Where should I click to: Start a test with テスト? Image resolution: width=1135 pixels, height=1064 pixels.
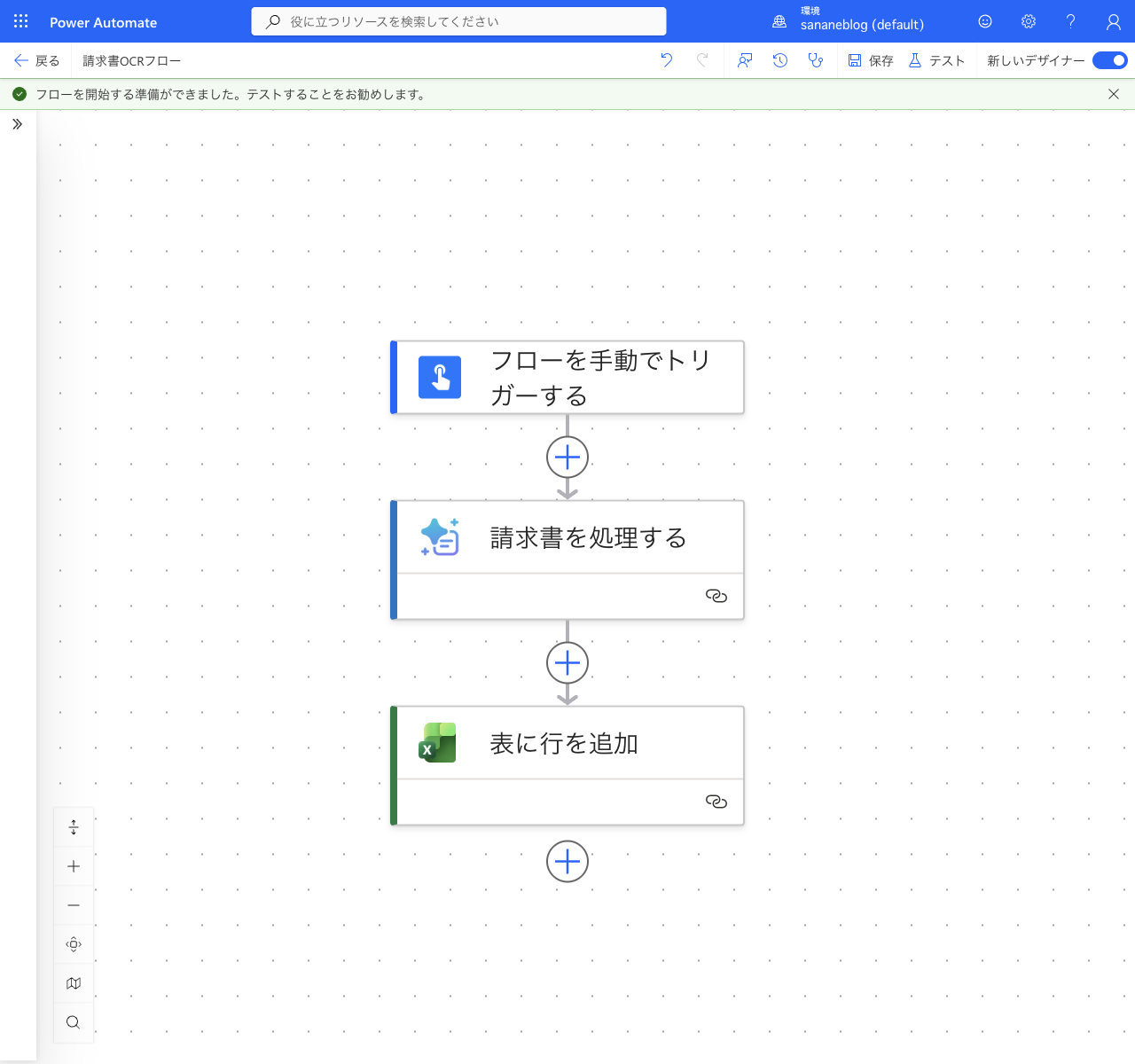tap(936, 60)
